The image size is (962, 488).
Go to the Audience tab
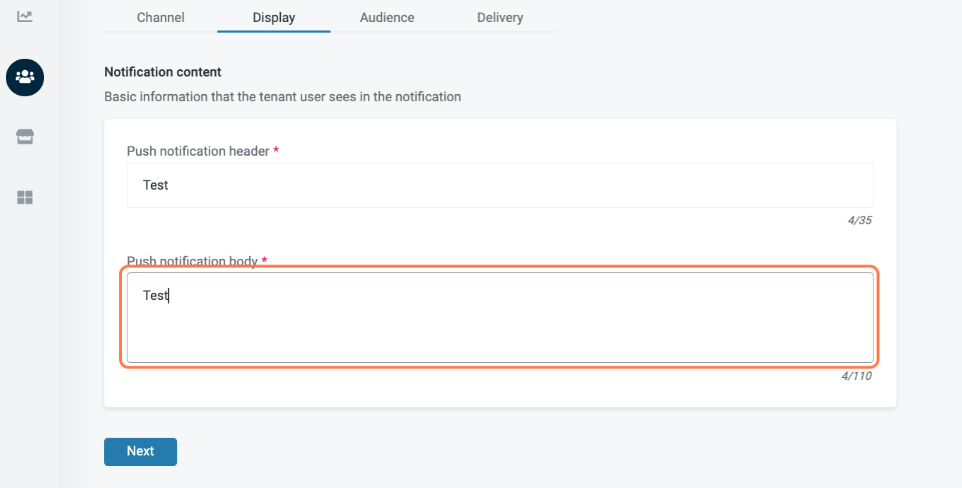387,17
